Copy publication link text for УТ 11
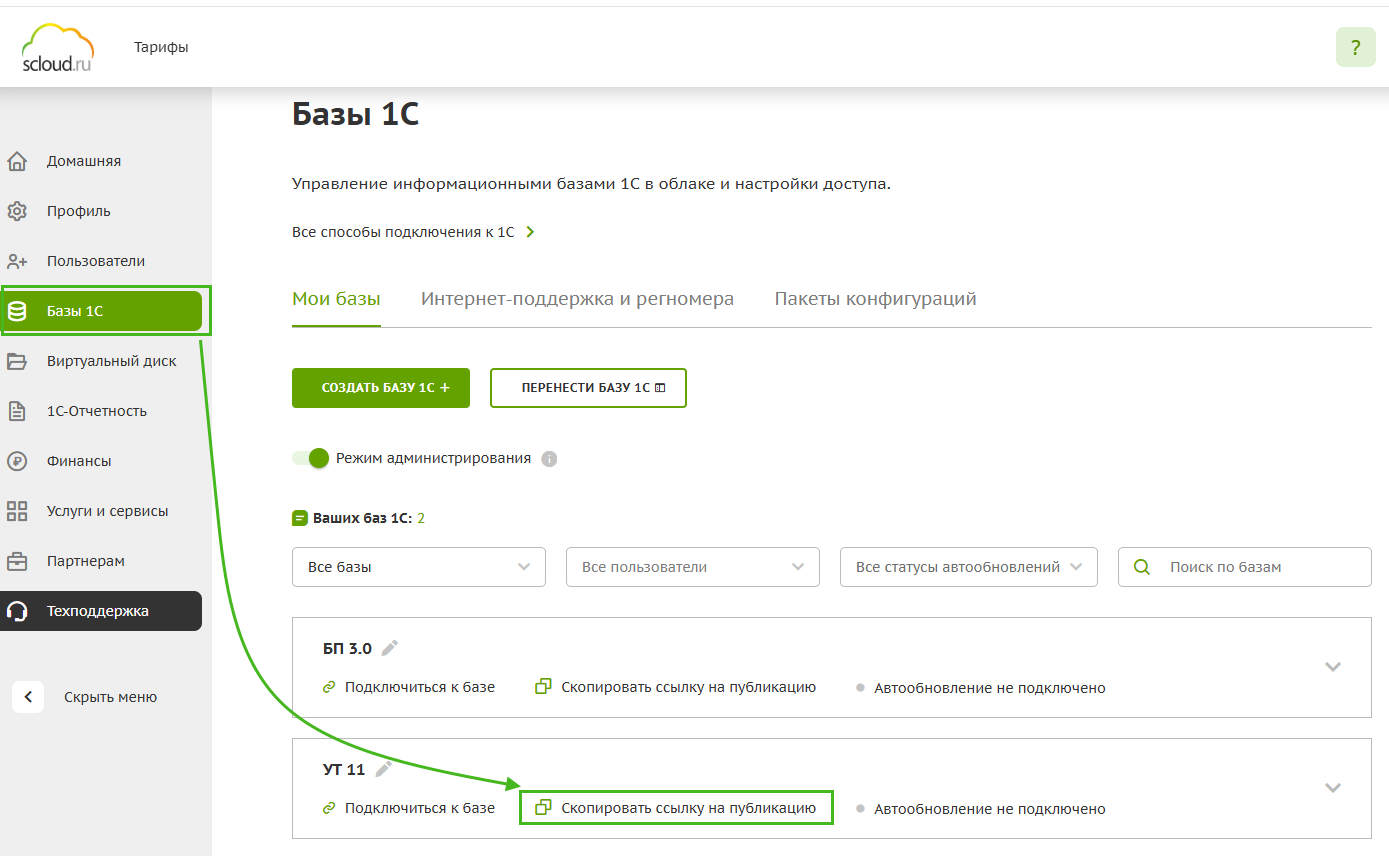The height and width of the screenshot is (856, 1389). pos(689,808)
